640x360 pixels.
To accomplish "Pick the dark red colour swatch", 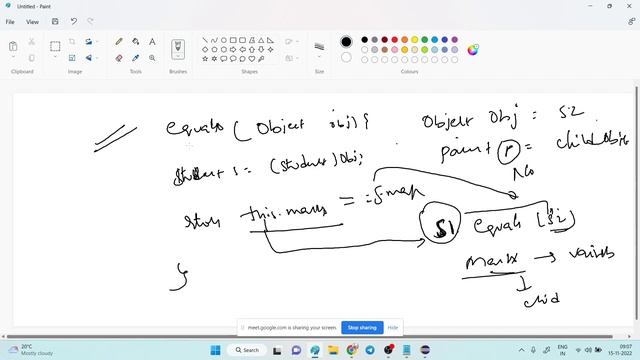I will [384, 40].
